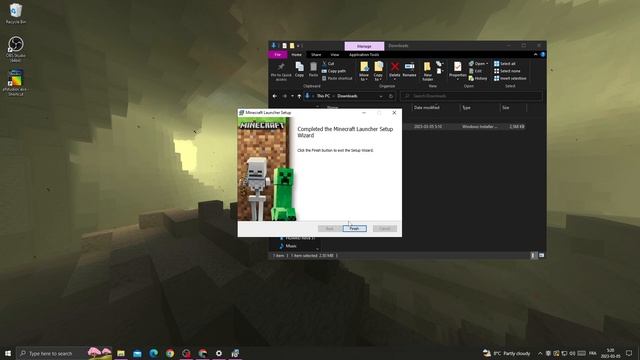This screenshot has height=360, width=640.
Task: Select the OBS Studio desktop shortcut
Action: (x=16, y=49)
